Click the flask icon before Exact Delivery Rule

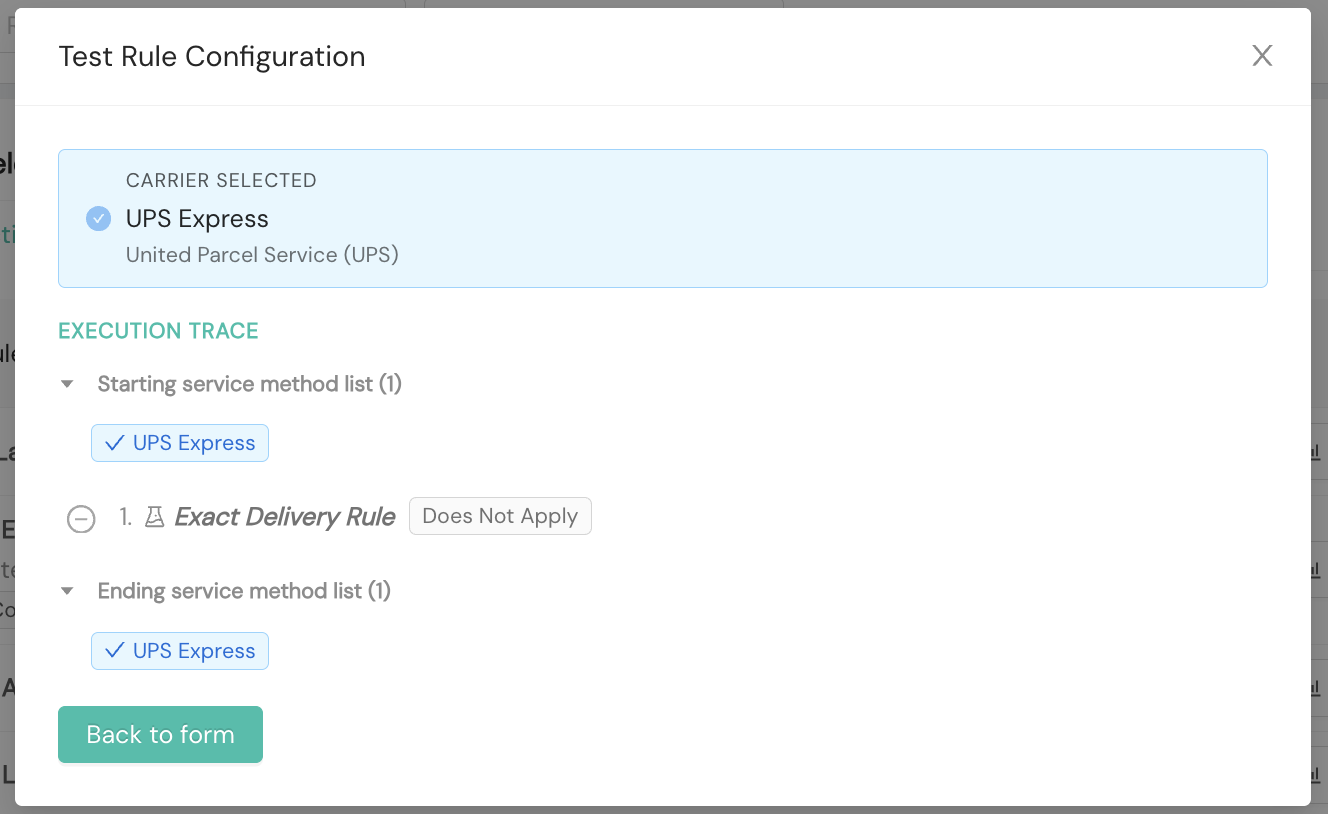tap(154, 517)
